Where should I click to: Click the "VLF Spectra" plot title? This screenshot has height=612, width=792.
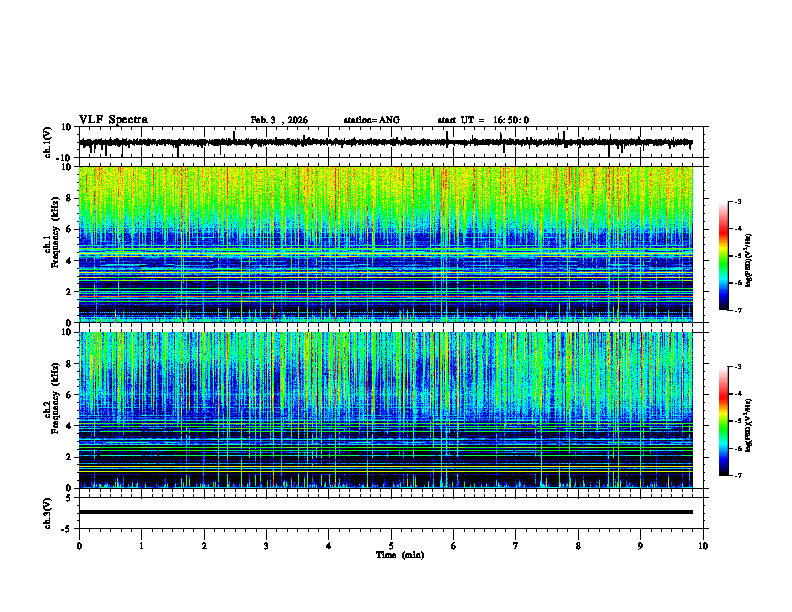[x=113, y=120]
